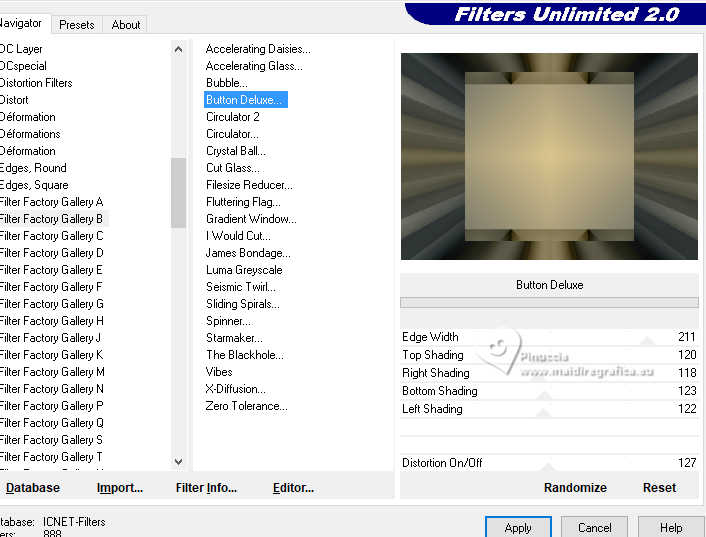Open the Database menu
This screenshot has height=537, width=706.
click(32, 487)
